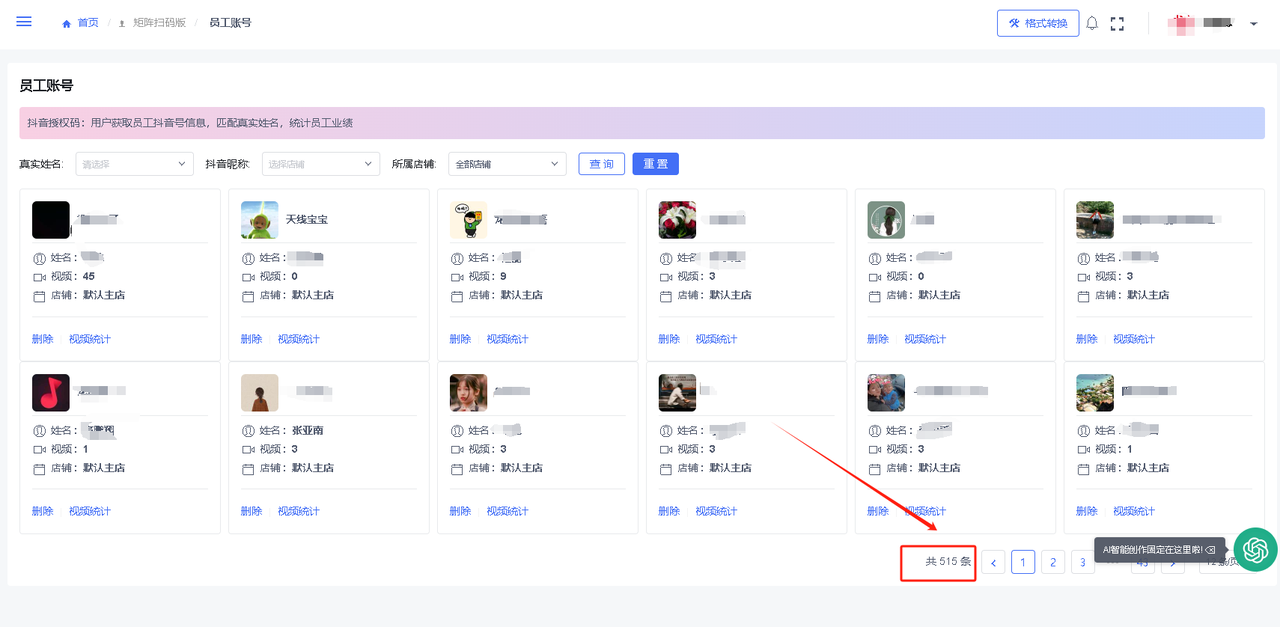Viewport: 1280px width, 627px height.
Task: Click the green AI assistant icon
Action: pyautogui.click(x=1255, y=549)
